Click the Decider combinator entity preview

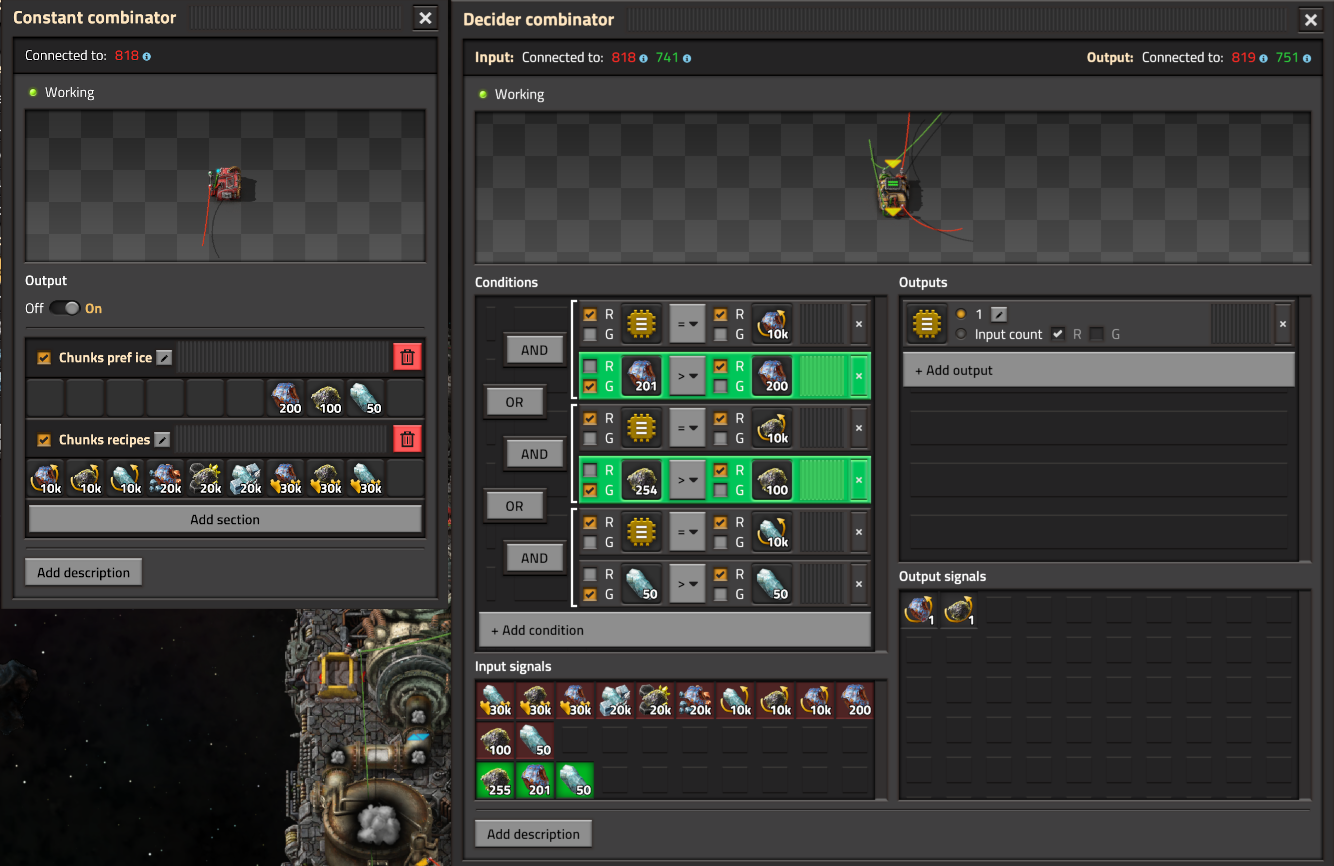click(892, 188)
